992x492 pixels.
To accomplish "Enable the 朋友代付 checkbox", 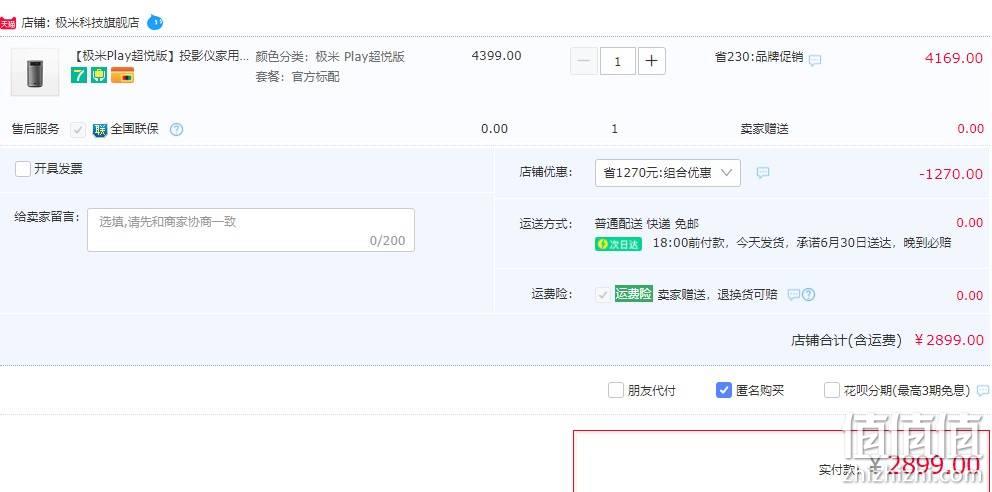I will pos(616,390).
